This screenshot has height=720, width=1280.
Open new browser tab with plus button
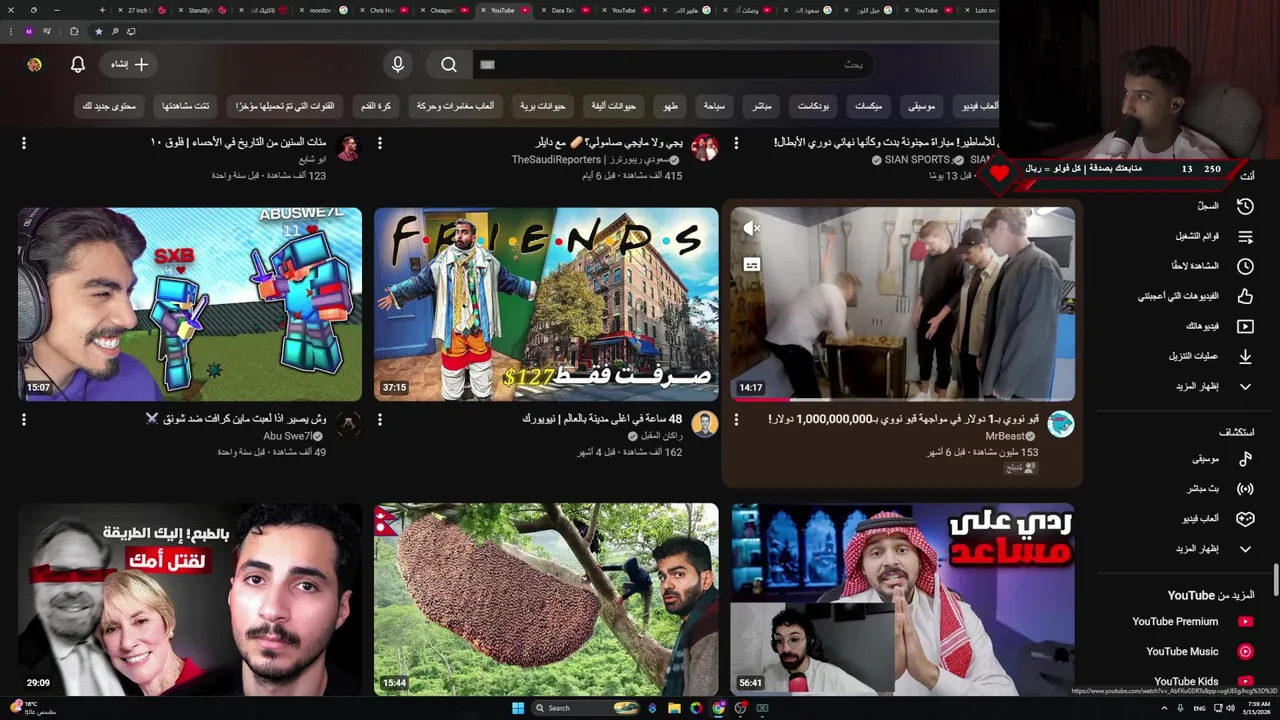pos(104,10)
